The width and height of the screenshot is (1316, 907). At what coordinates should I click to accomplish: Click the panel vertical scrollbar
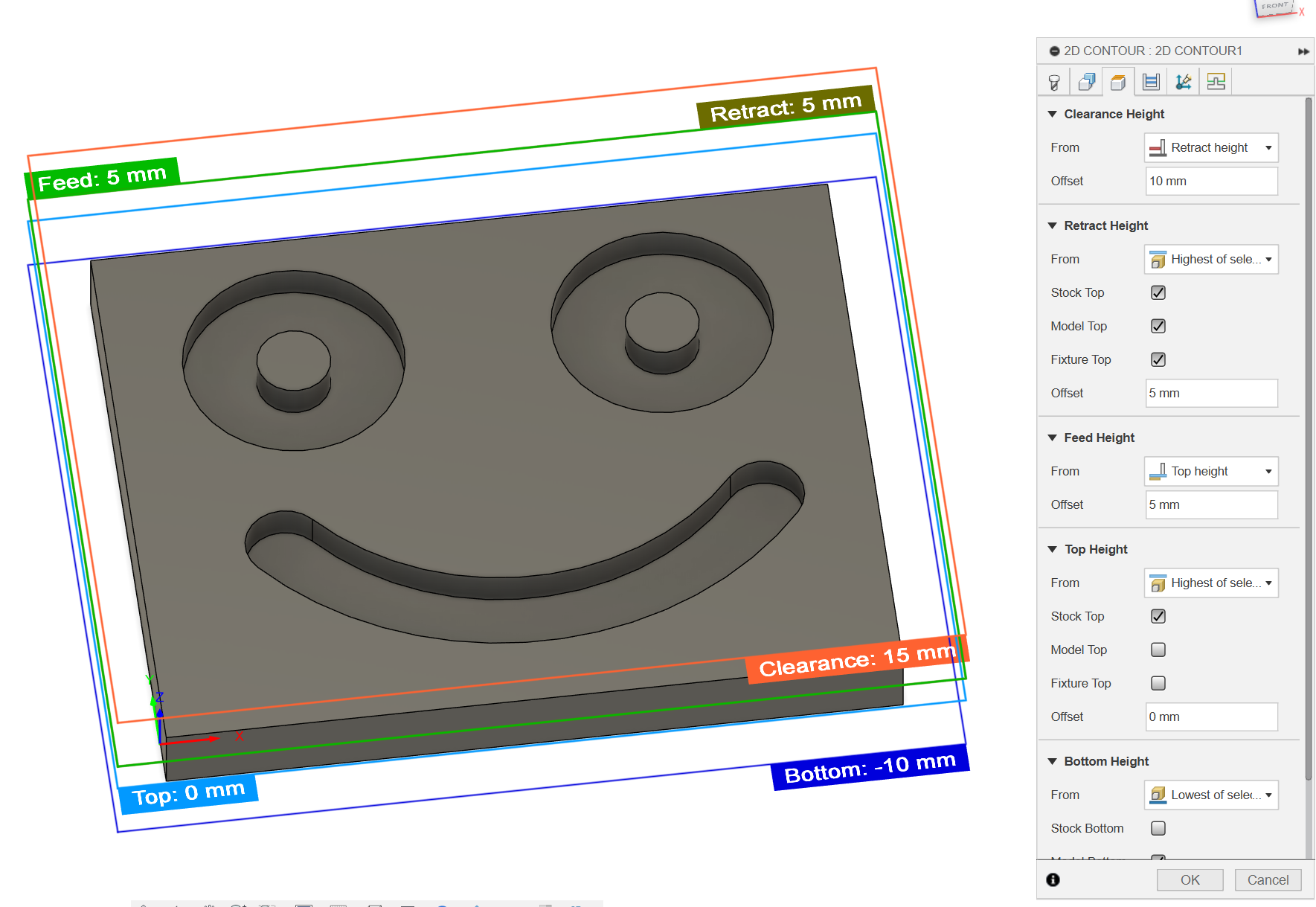click(x=1309, y=439)
